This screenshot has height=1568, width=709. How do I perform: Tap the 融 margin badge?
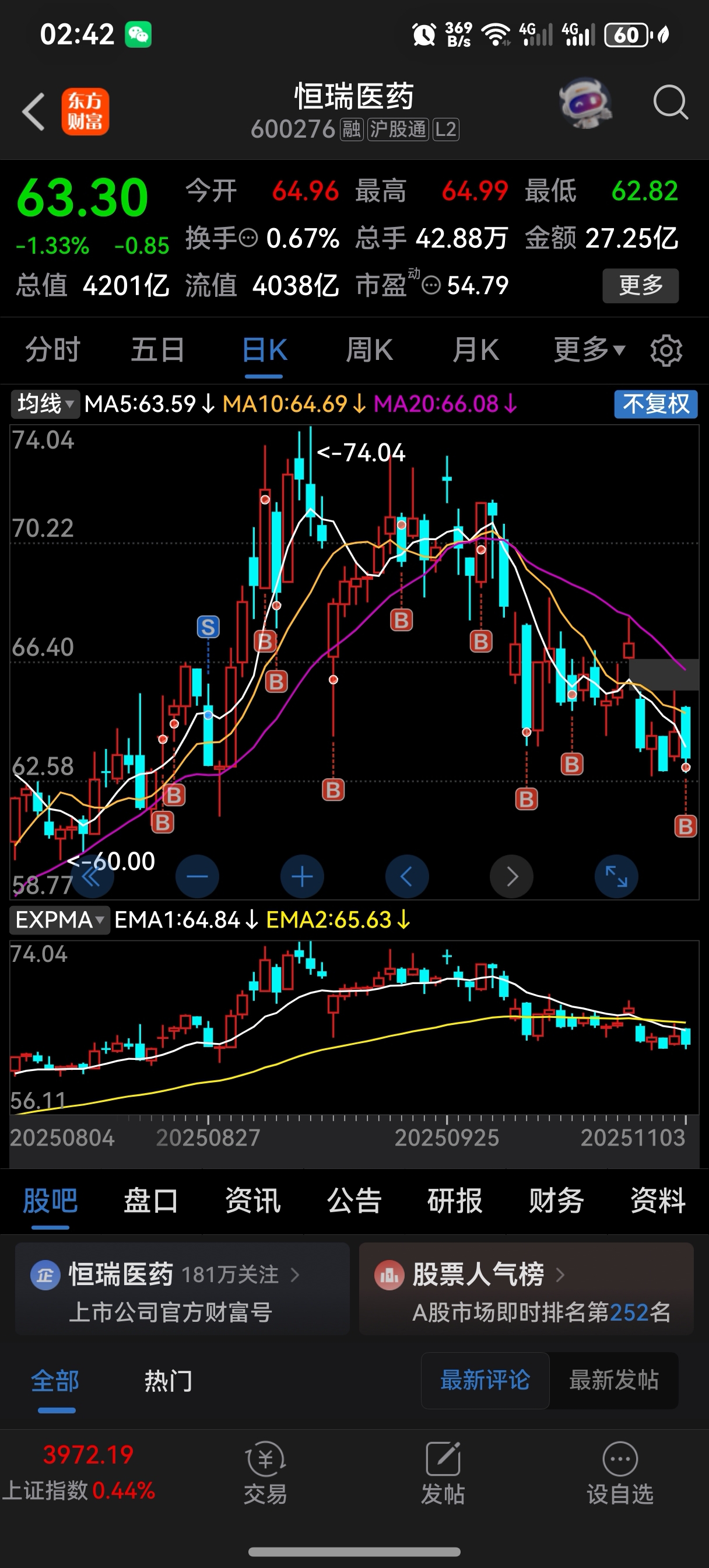pyautogui.click(x=351, y=129)
